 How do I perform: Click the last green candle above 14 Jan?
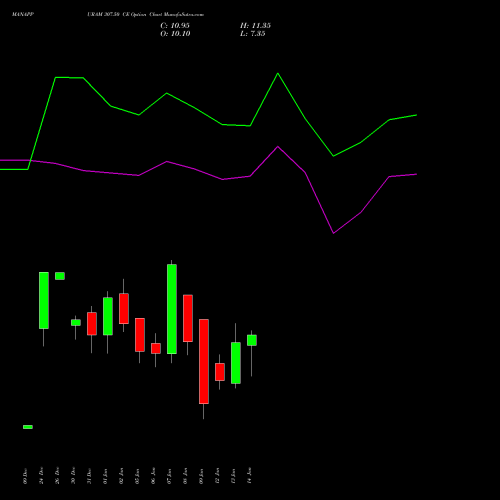coord(252,340)
